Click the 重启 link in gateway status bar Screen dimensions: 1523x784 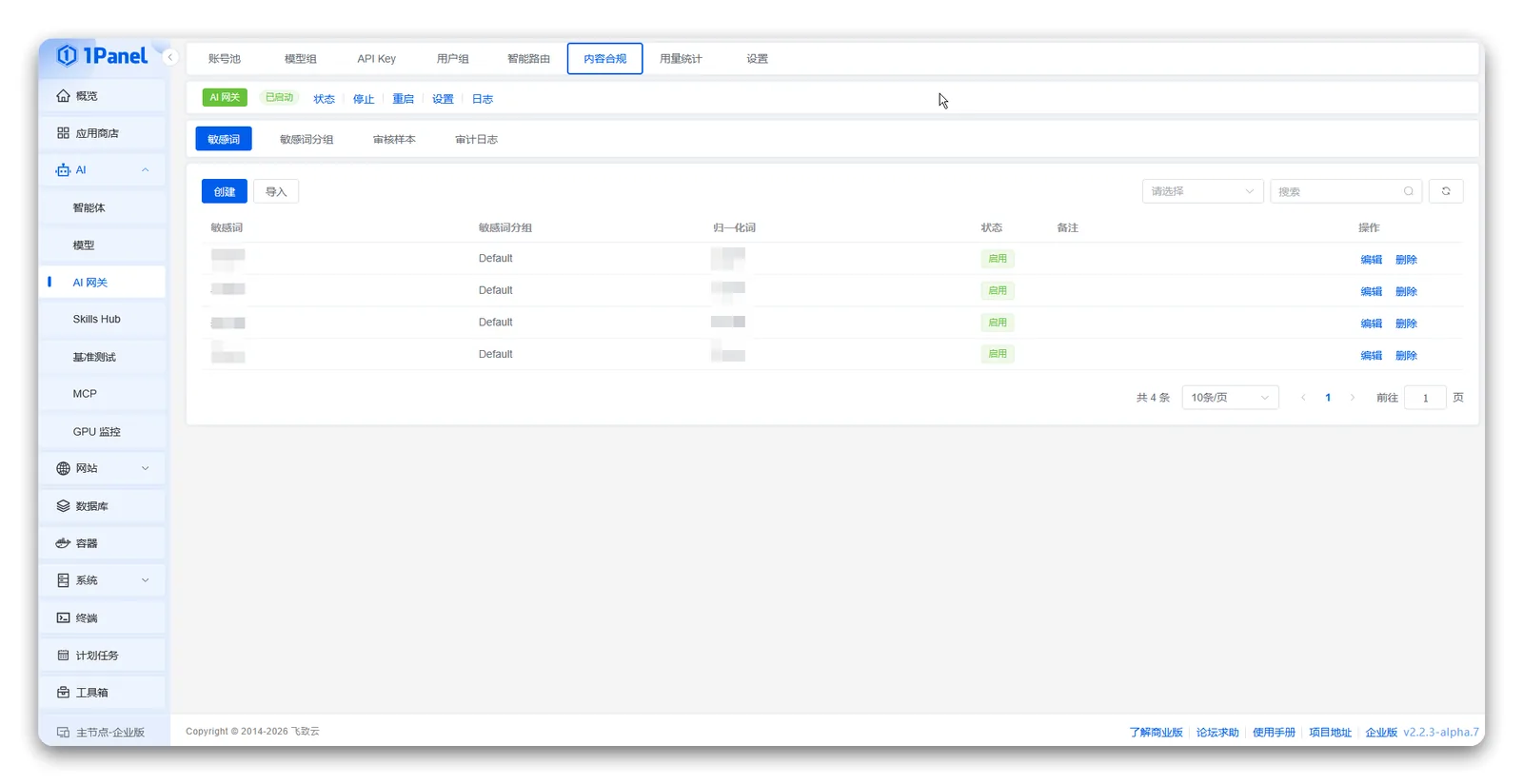[x=403, y=99]
